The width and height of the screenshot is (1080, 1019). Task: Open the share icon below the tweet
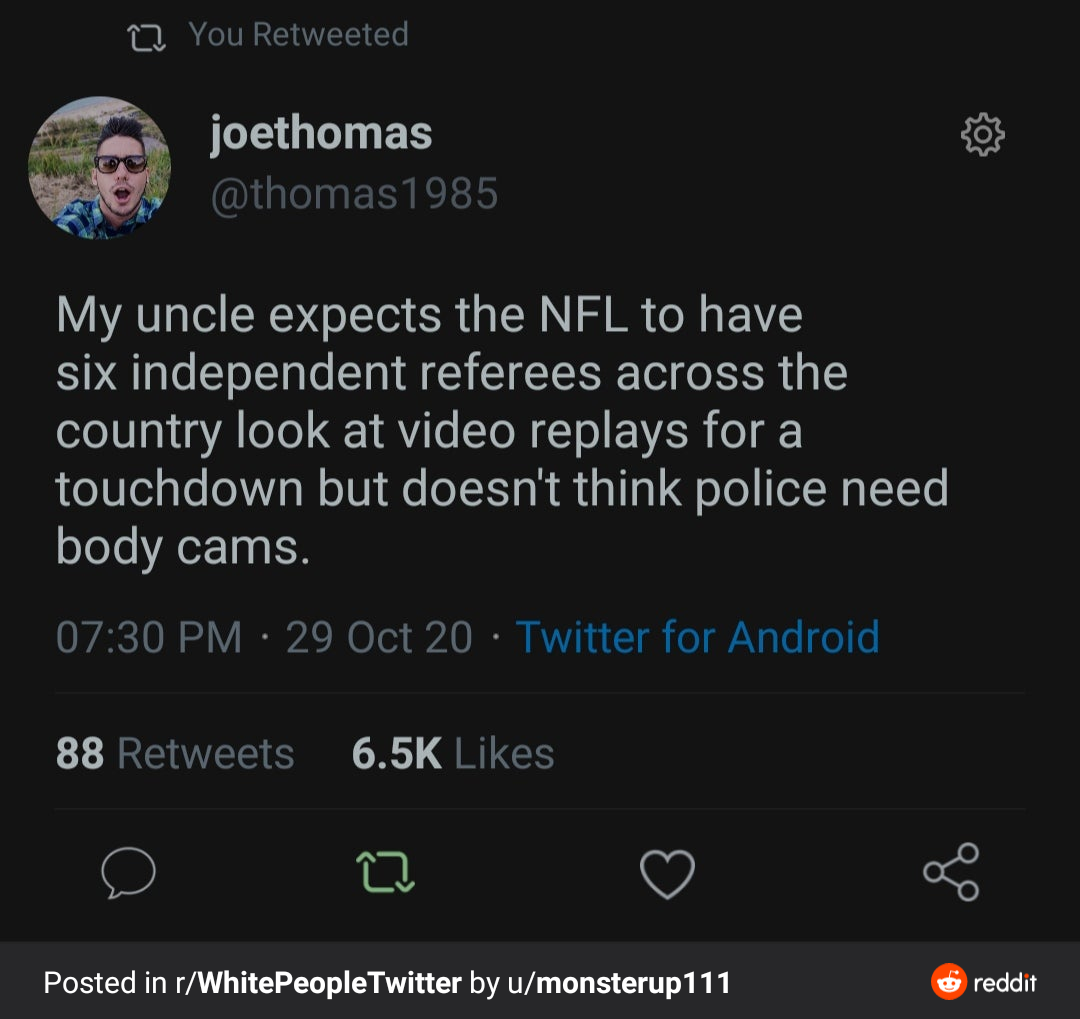(x=951, y=872)
